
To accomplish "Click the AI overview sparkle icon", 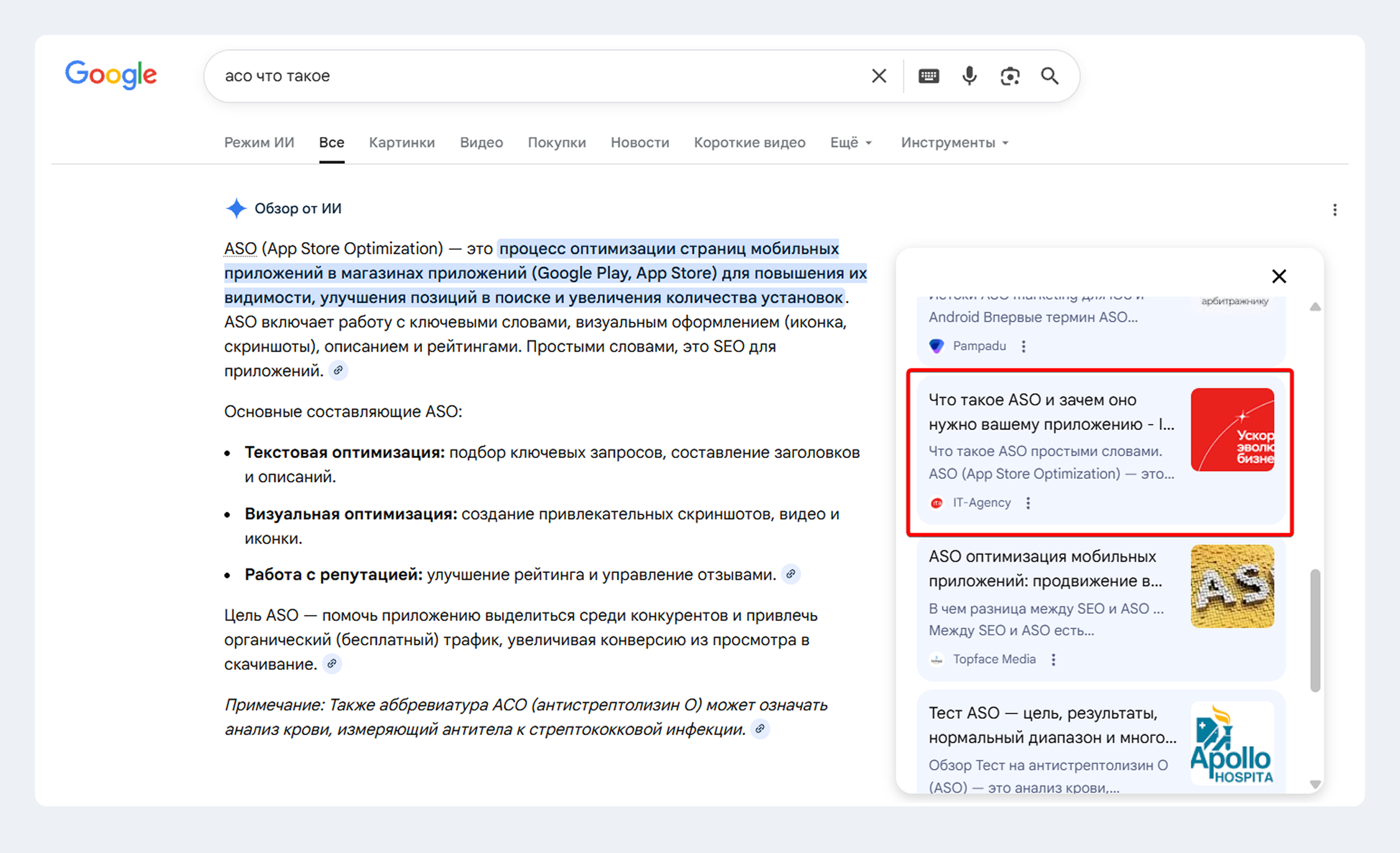I will click(x=236, y=208).
